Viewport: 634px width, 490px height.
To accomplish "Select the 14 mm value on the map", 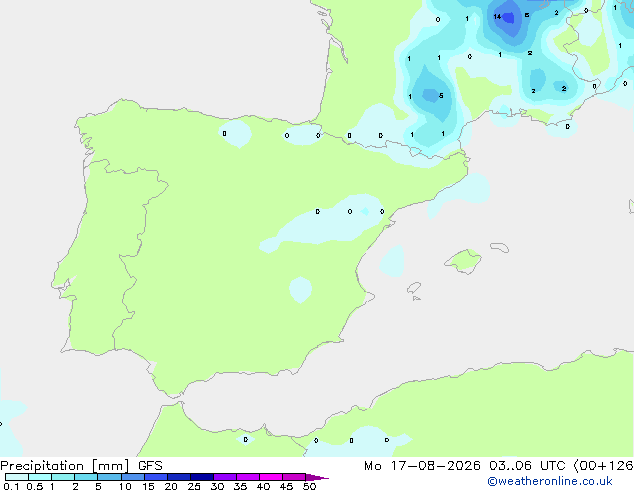I will [x=497, y=17].
